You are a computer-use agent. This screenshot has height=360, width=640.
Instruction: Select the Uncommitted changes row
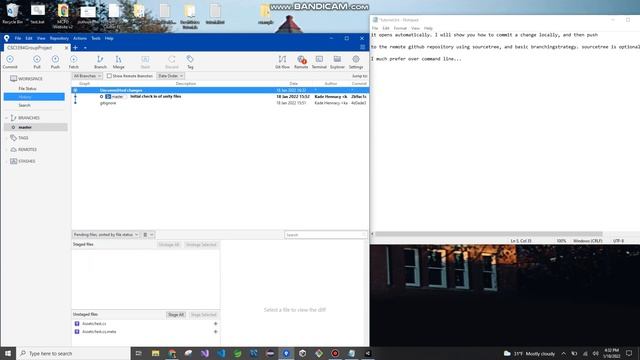coord(220,90)
